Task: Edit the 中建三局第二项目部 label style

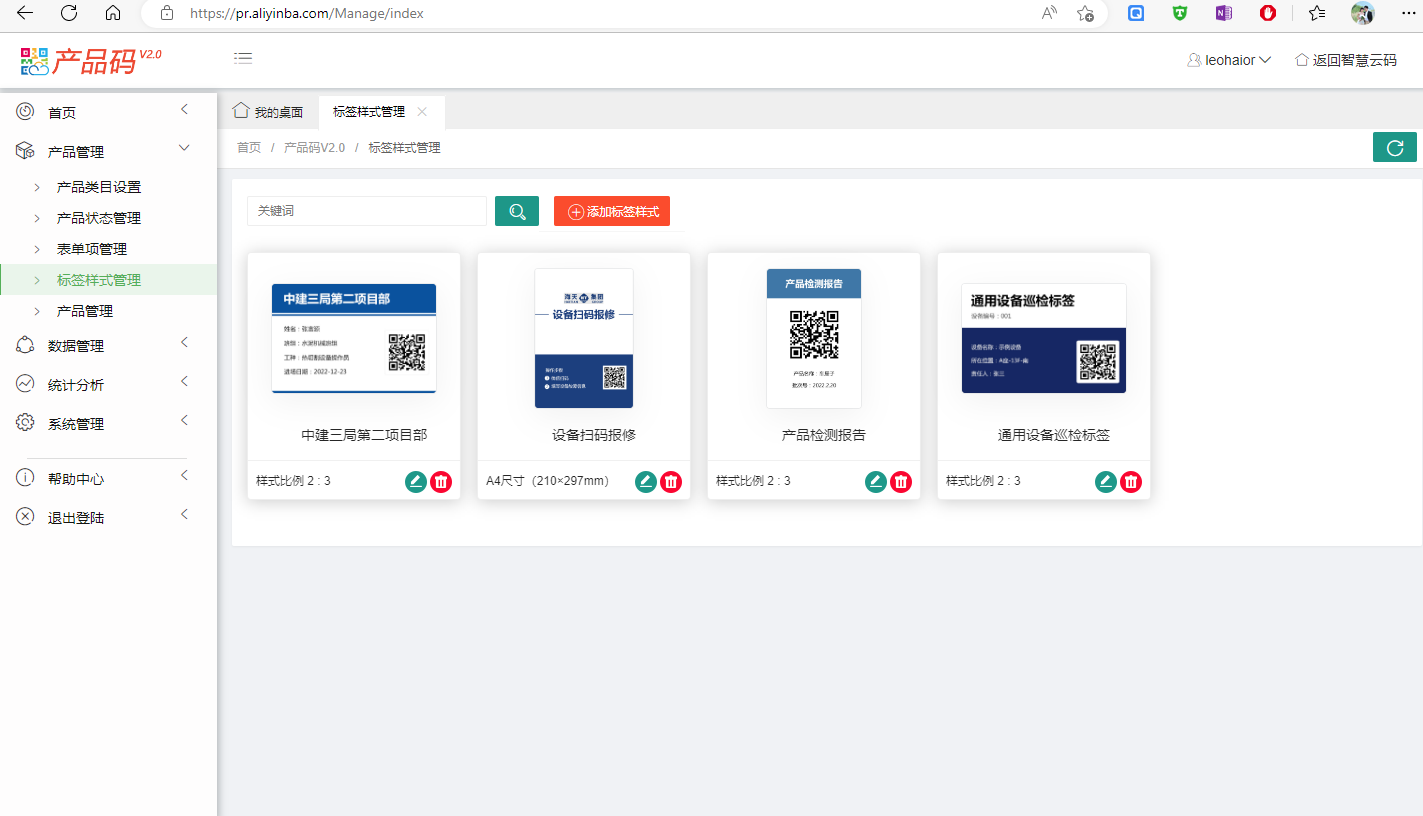Action: click(x=416, y=482)
